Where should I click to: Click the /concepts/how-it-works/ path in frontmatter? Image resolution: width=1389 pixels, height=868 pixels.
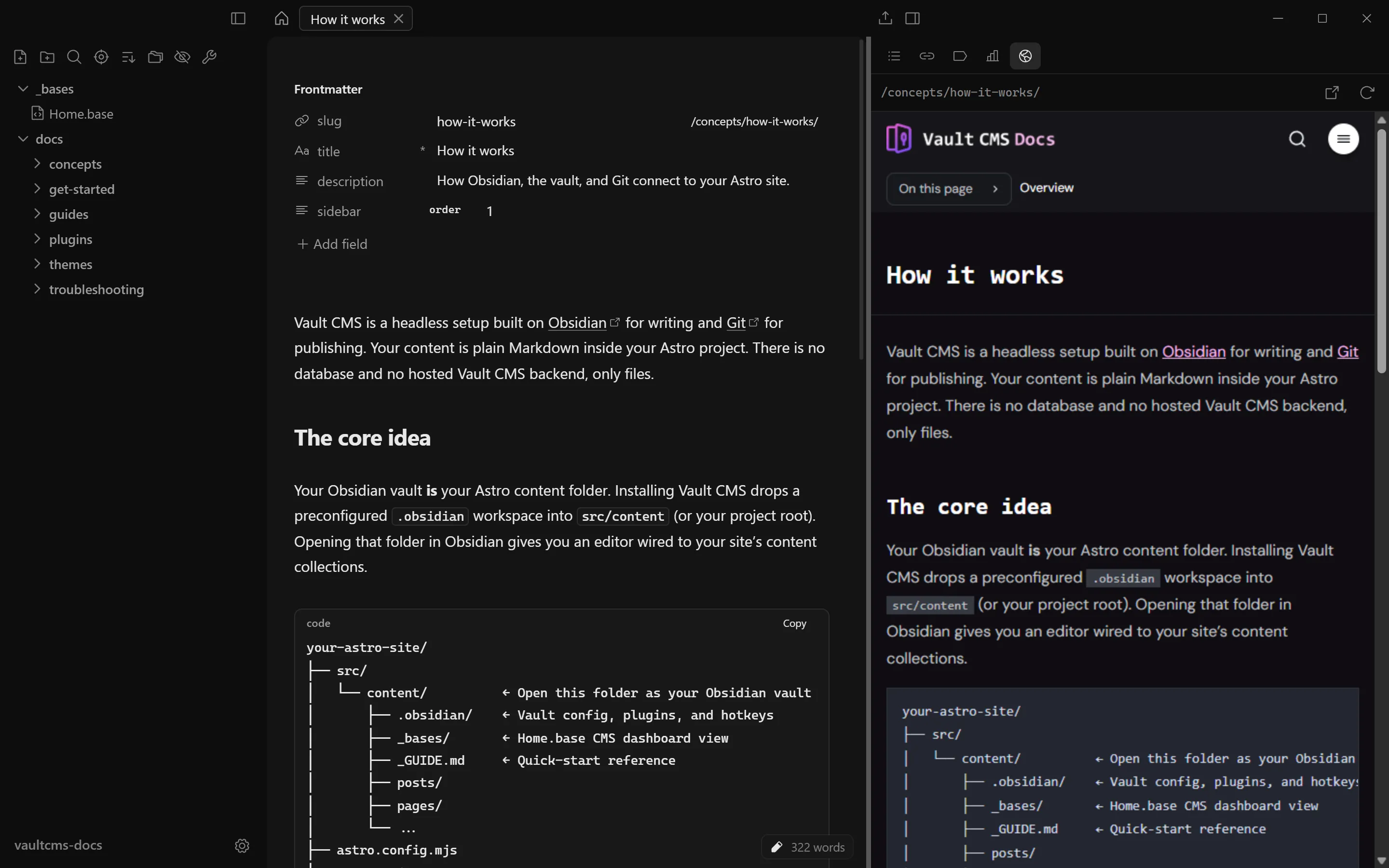coord(754,121)
